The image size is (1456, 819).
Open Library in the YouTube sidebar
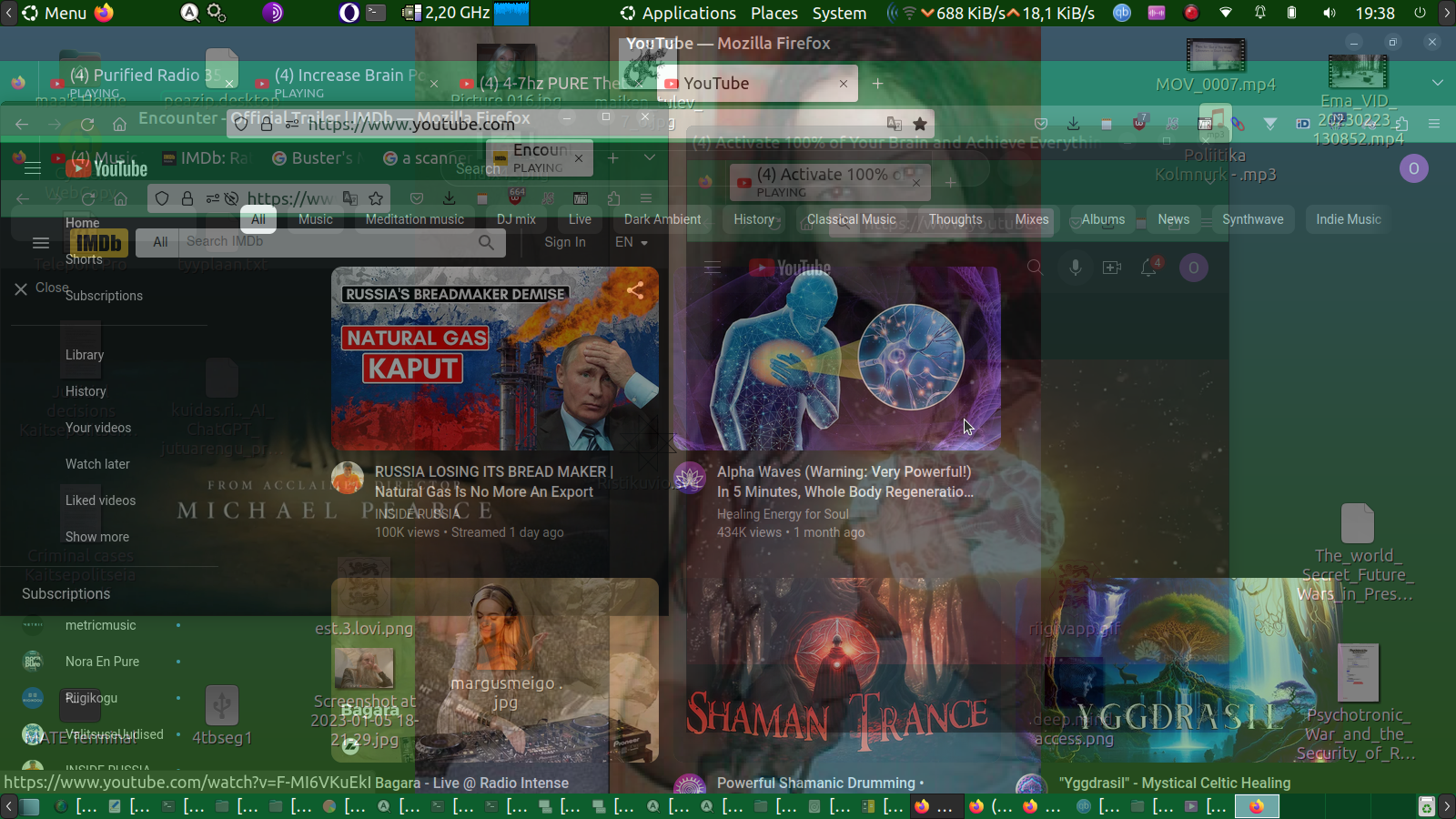point(85,355)
